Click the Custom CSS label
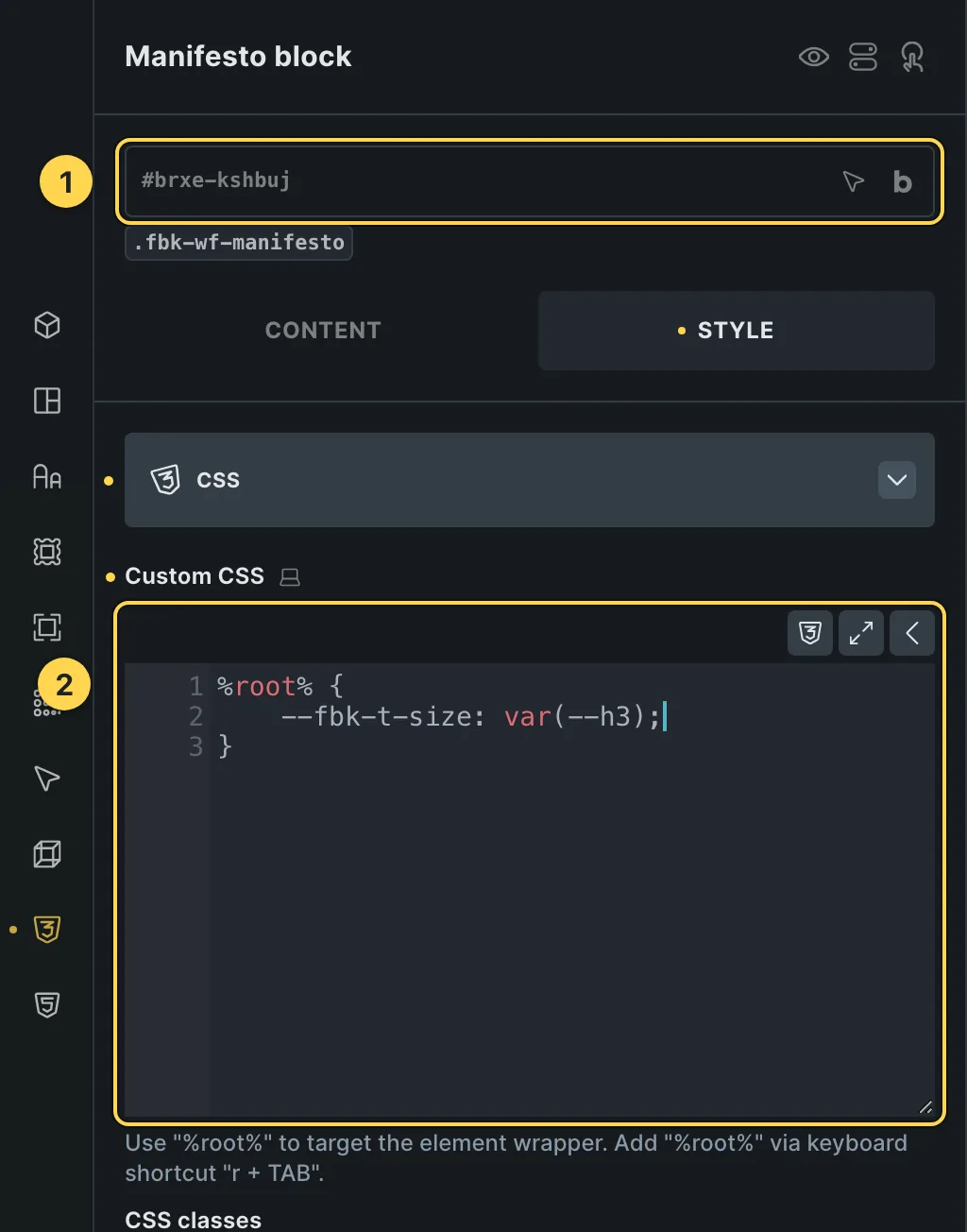The width and height of the screenshot is (967, 1232). 195,576
